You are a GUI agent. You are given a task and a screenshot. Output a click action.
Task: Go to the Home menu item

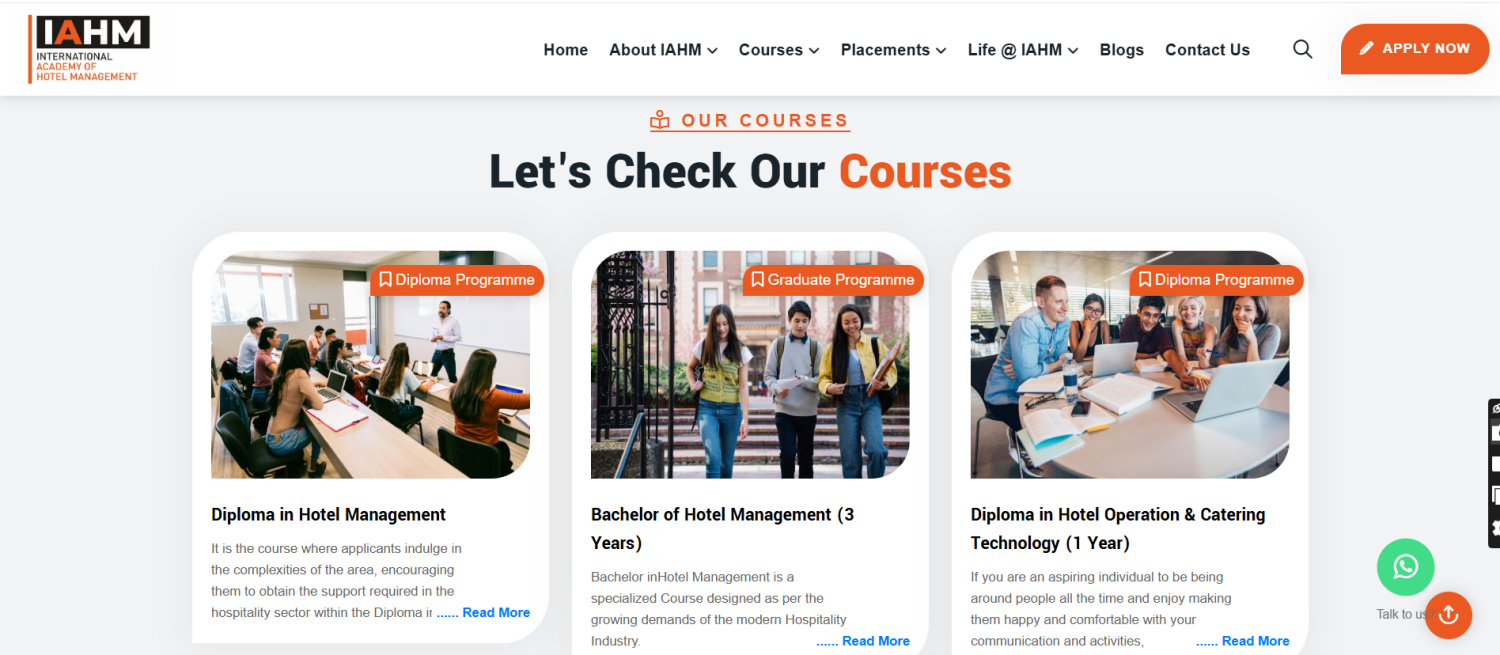pyautogui.click(x=566, y=50)
